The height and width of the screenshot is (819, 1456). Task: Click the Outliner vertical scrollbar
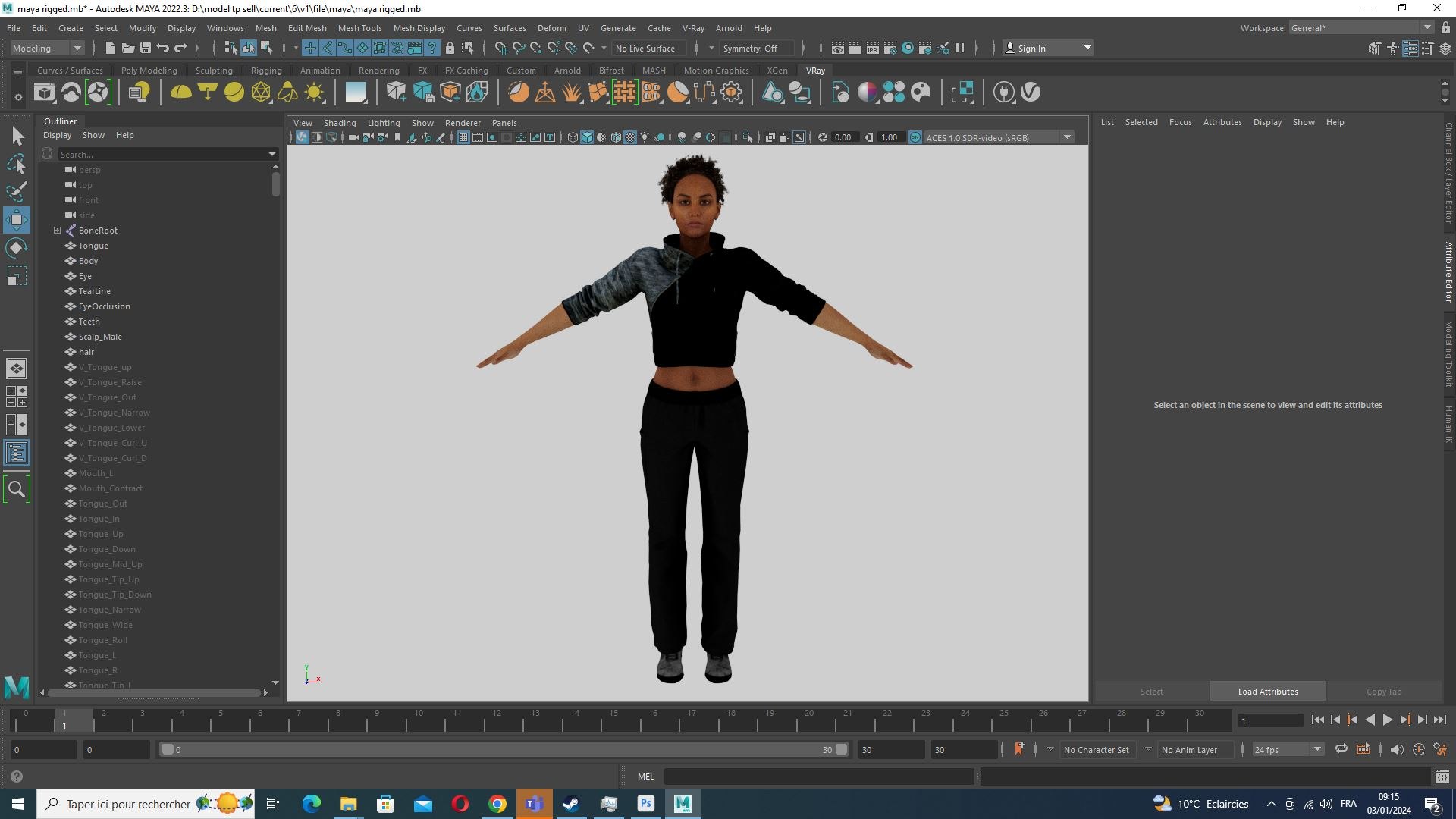click(x=275, y=184)
